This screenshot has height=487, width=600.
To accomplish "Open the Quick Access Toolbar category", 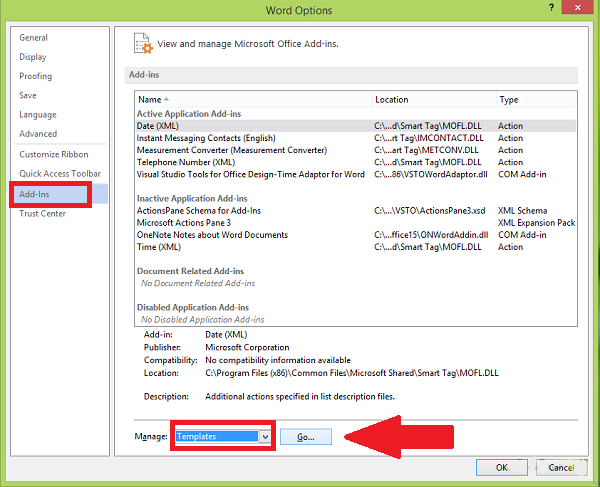I will click(x=59, y=173).
